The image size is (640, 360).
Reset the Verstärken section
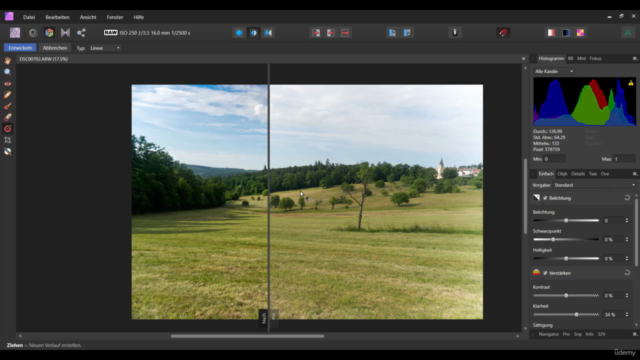pyautogui.click(x=627, y=273)
